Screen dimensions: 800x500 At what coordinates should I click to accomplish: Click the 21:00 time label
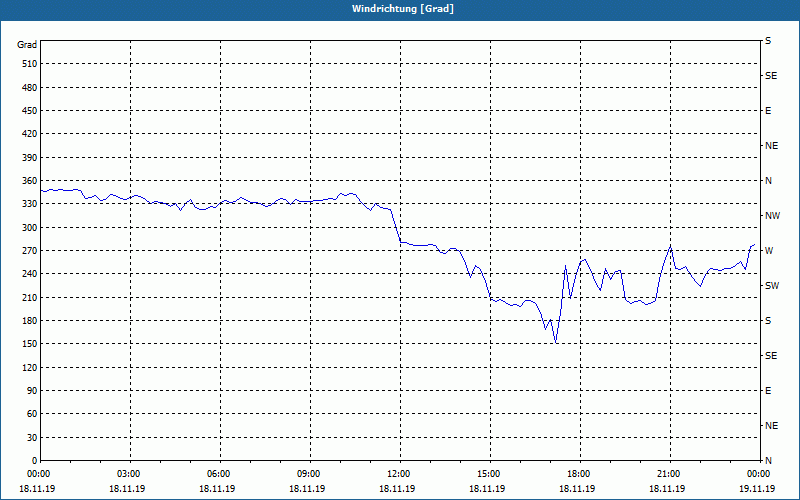668,474
